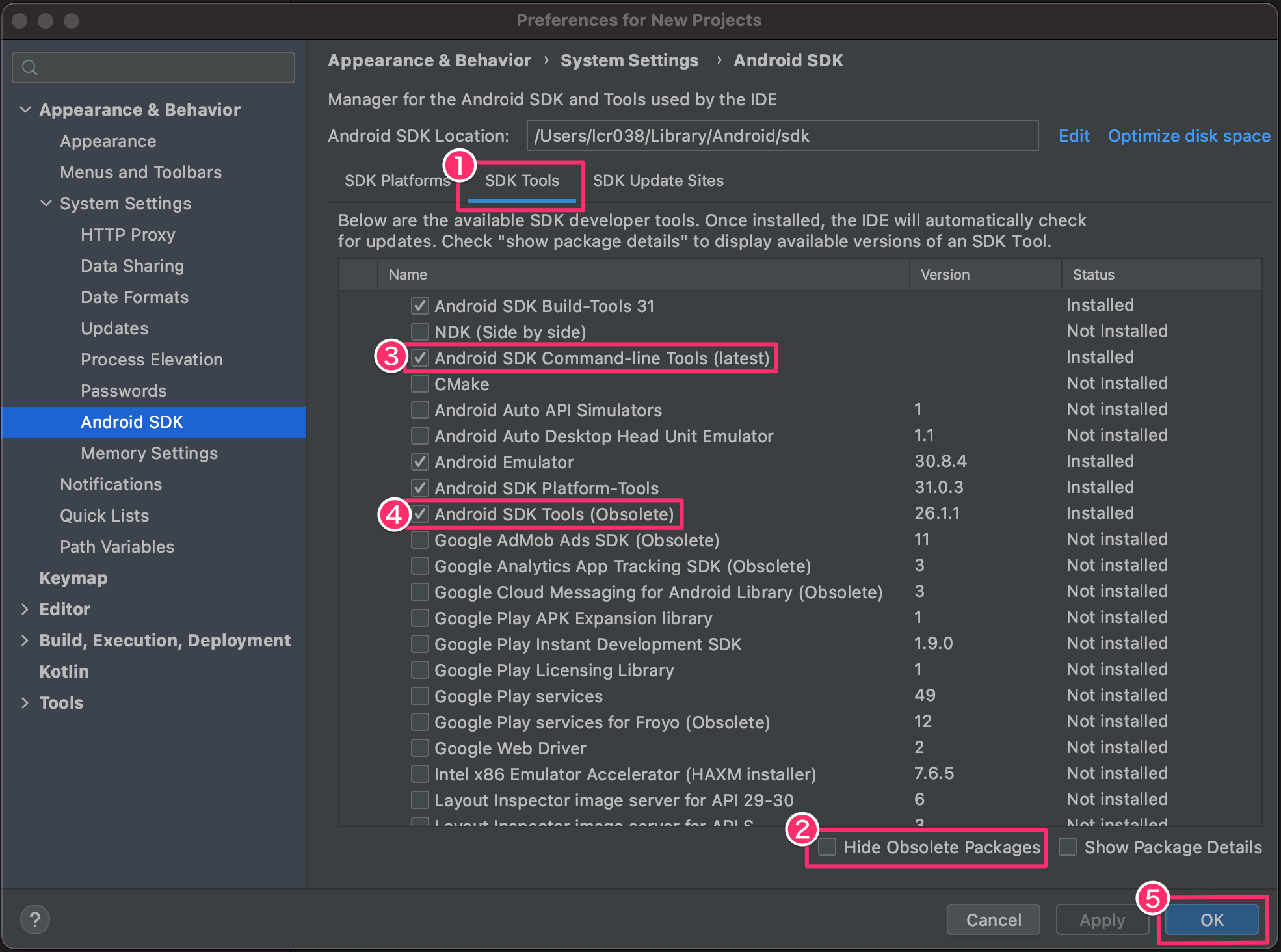Expand the Editor section
The width and height of the screenshot is (1281, 952).
point(25,609)
